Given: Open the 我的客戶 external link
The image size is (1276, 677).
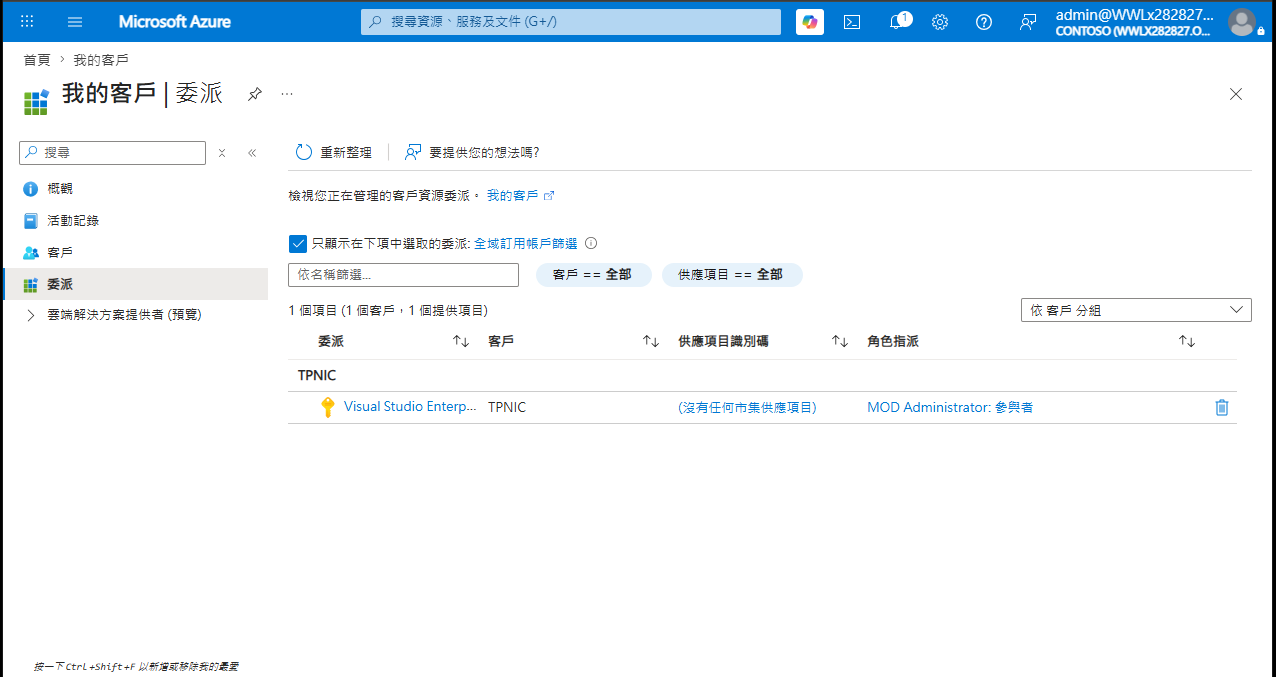Looking at the screenshot, I should pyautogui.click(x=520, y=196).
